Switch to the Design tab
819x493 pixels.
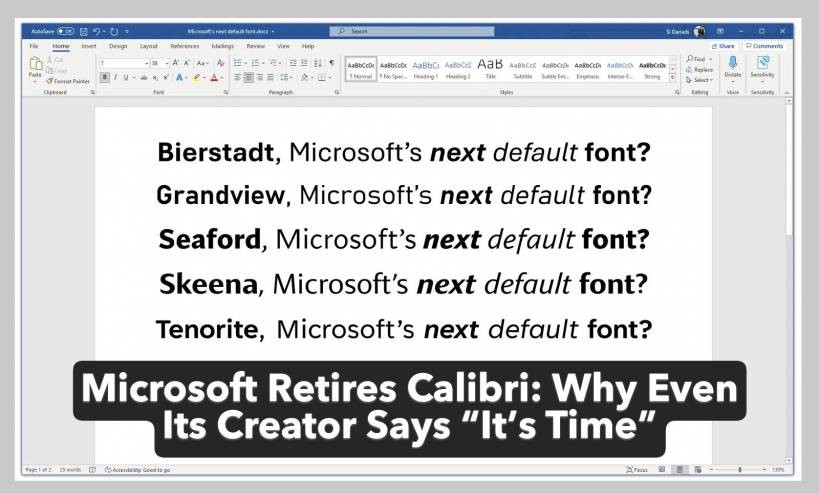118,46
